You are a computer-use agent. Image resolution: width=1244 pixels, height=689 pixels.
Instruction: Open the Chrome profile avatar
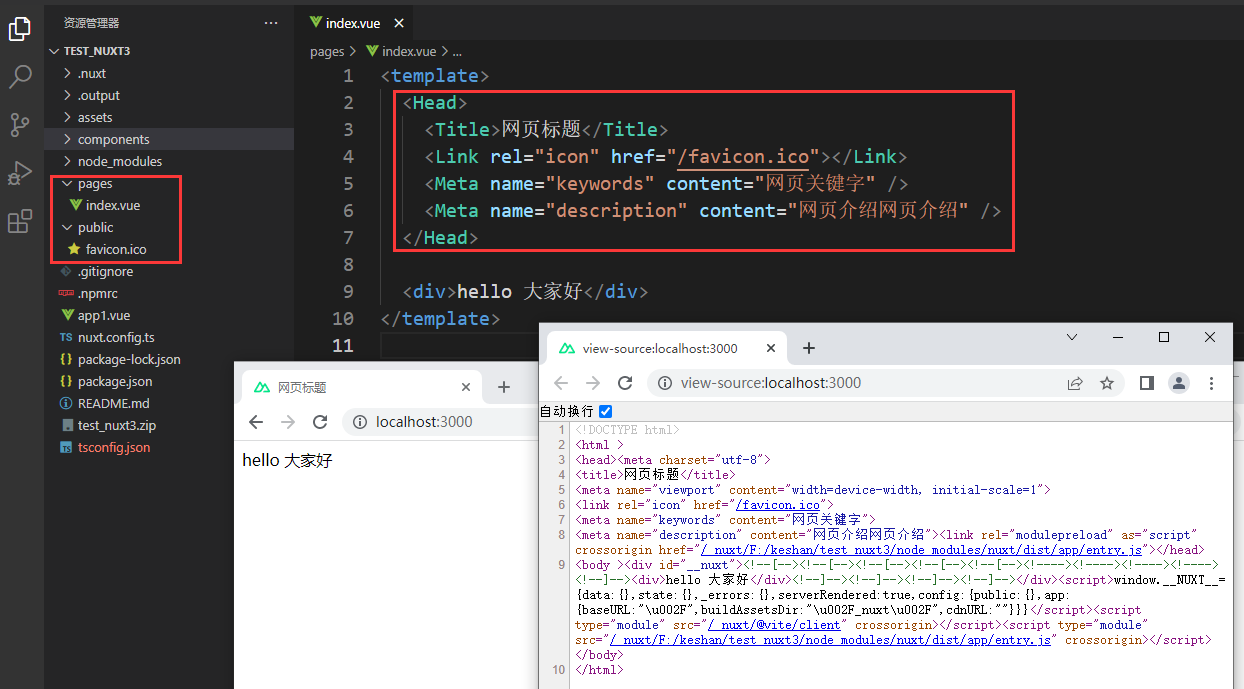click(1179, 383)
